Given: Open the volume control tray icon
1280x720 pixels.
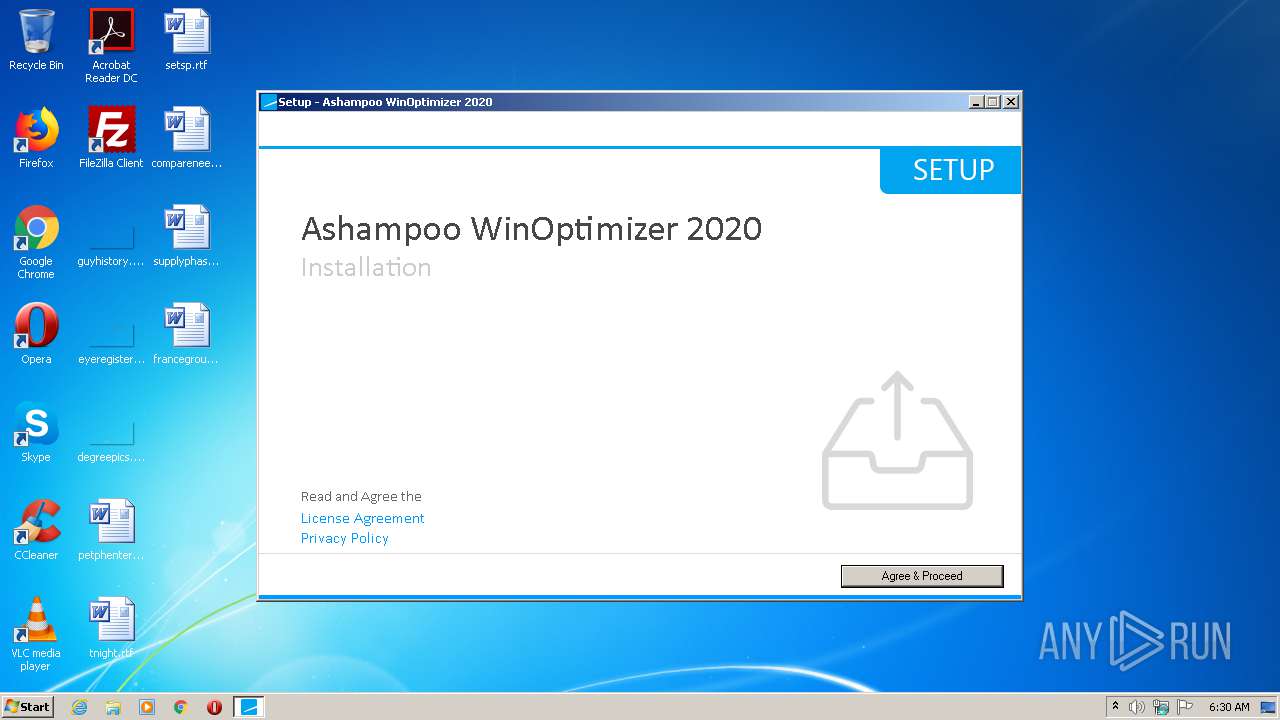Looking at the screenshot, I should coord(1137,707).
